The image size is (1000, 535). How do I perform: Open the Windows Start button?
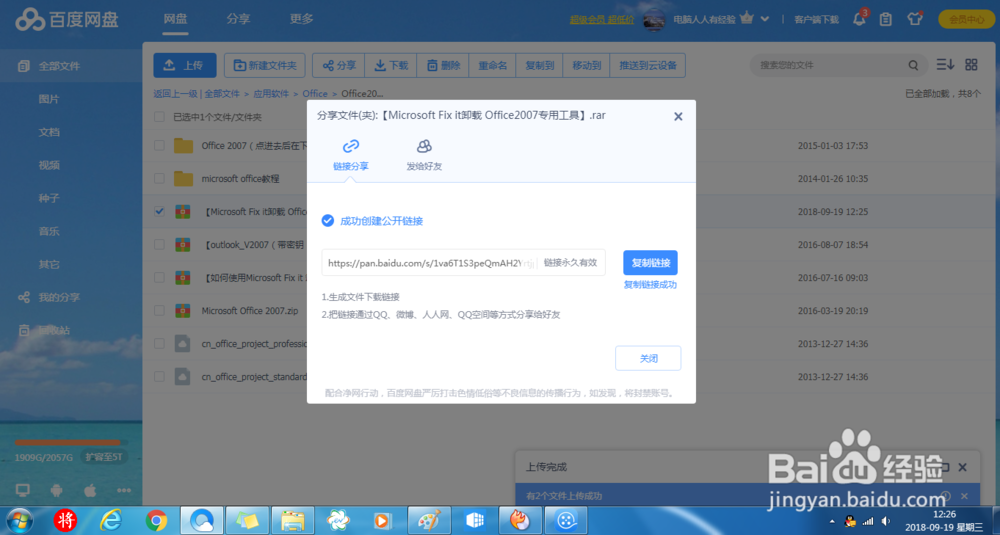click(x=19, y=520)
